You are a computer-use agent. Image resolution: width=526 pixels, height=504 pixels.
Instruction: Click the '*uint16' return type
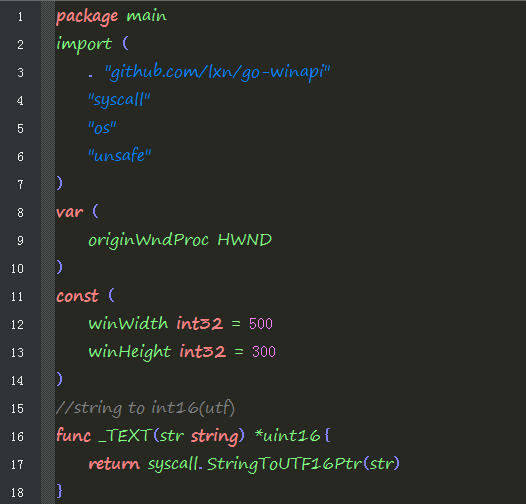[x=288, y=436]
